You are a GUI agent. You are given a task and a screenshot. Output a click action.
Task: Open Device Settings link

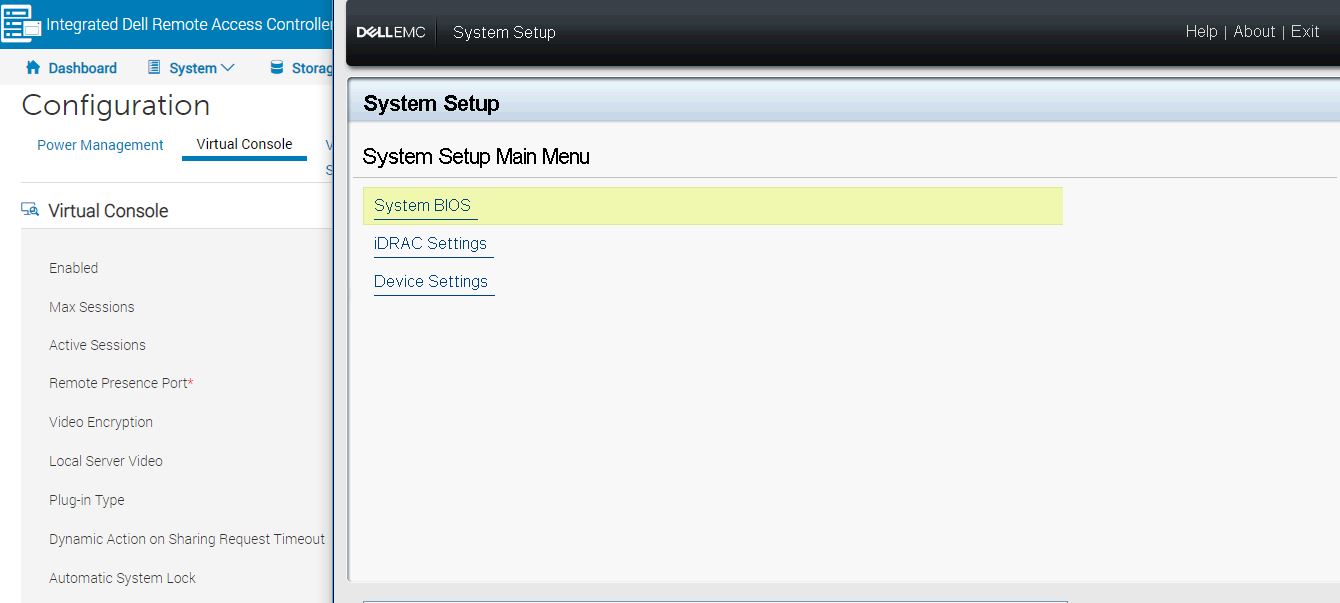(431, 282)
